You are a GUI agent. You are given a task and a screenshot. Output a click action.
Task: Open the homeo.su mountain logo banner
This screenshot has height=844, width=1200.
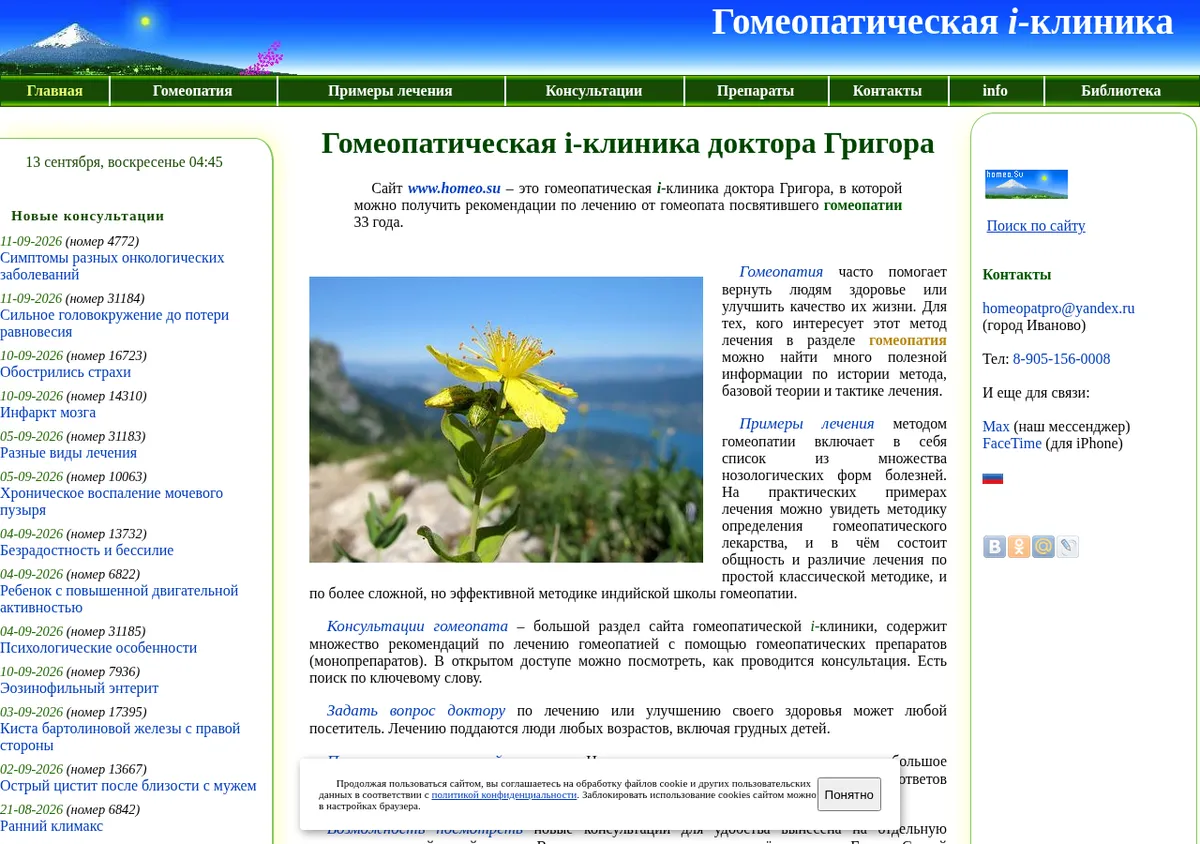1026,184
